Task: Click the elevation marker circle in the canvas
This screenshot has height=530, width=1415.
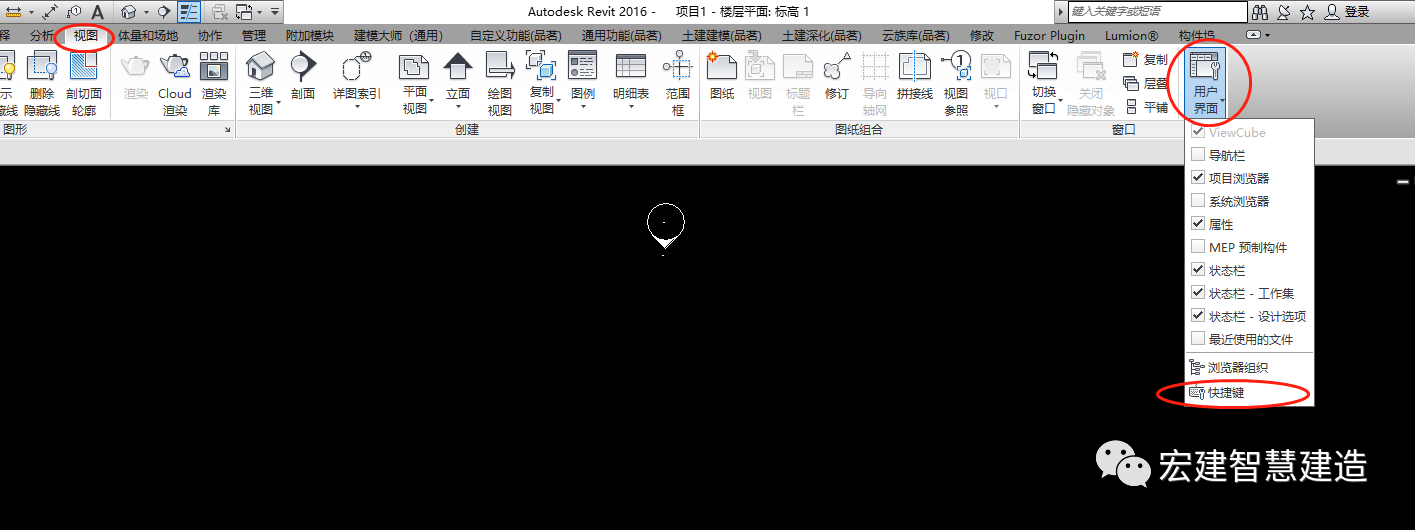Action: tap(666, 222)
